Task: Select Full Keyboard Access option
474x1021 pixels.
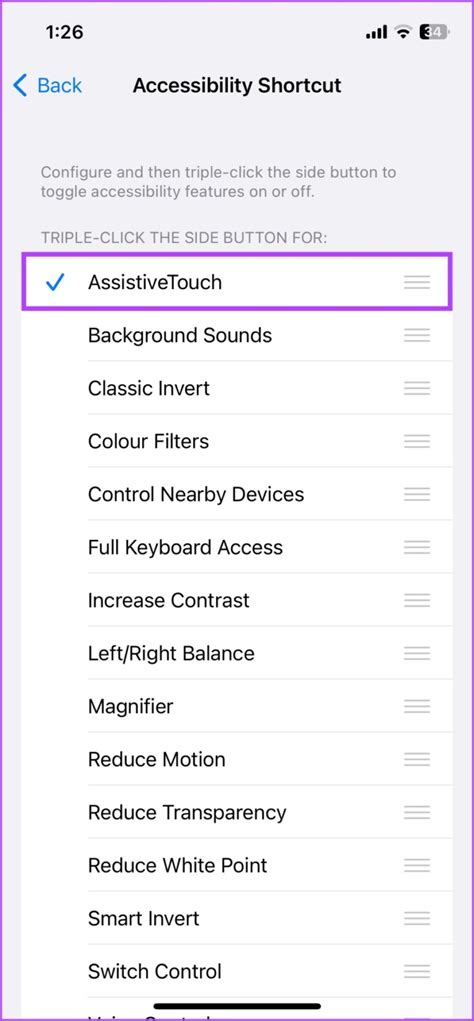Action: click(237, 548)
